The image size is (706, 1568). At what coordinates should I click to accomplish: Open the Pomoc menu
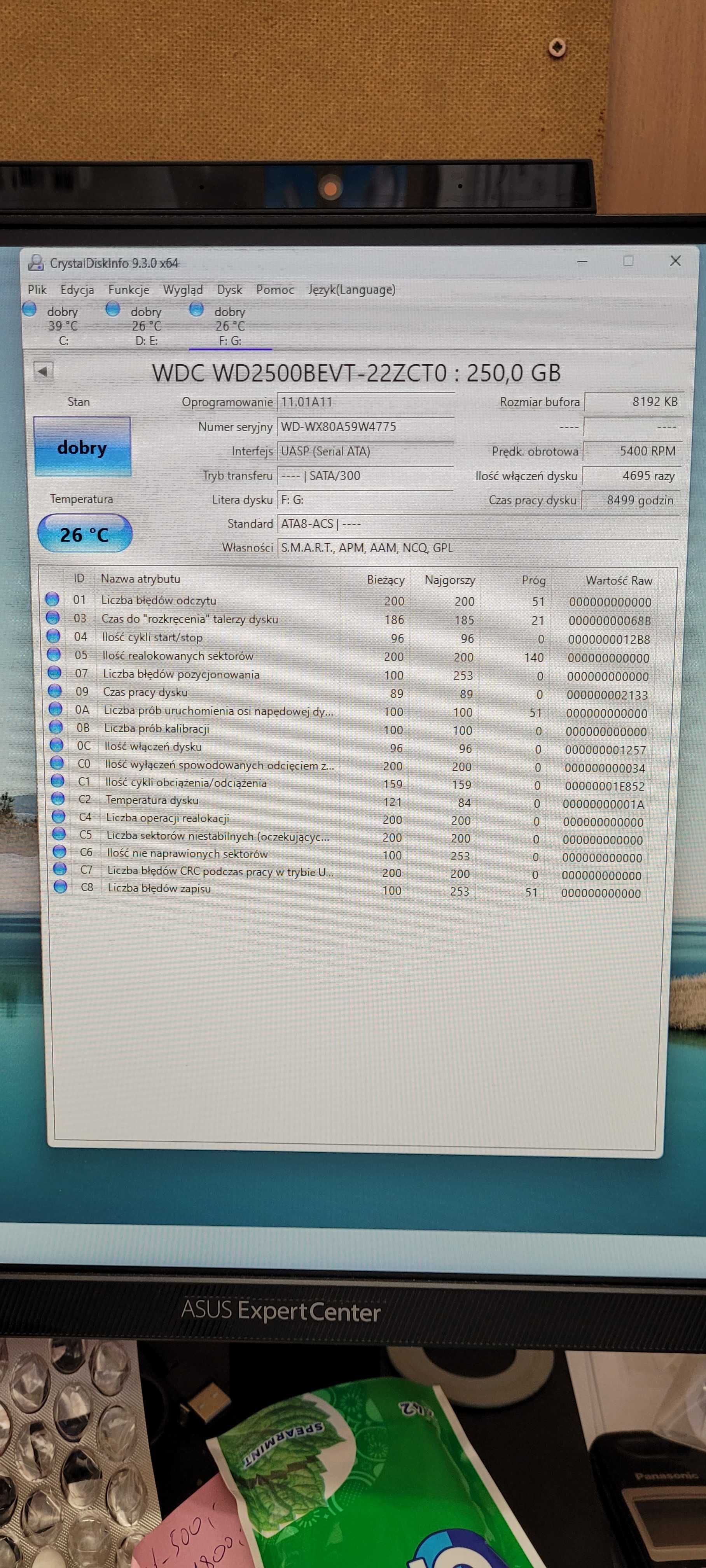coord(275,290)
